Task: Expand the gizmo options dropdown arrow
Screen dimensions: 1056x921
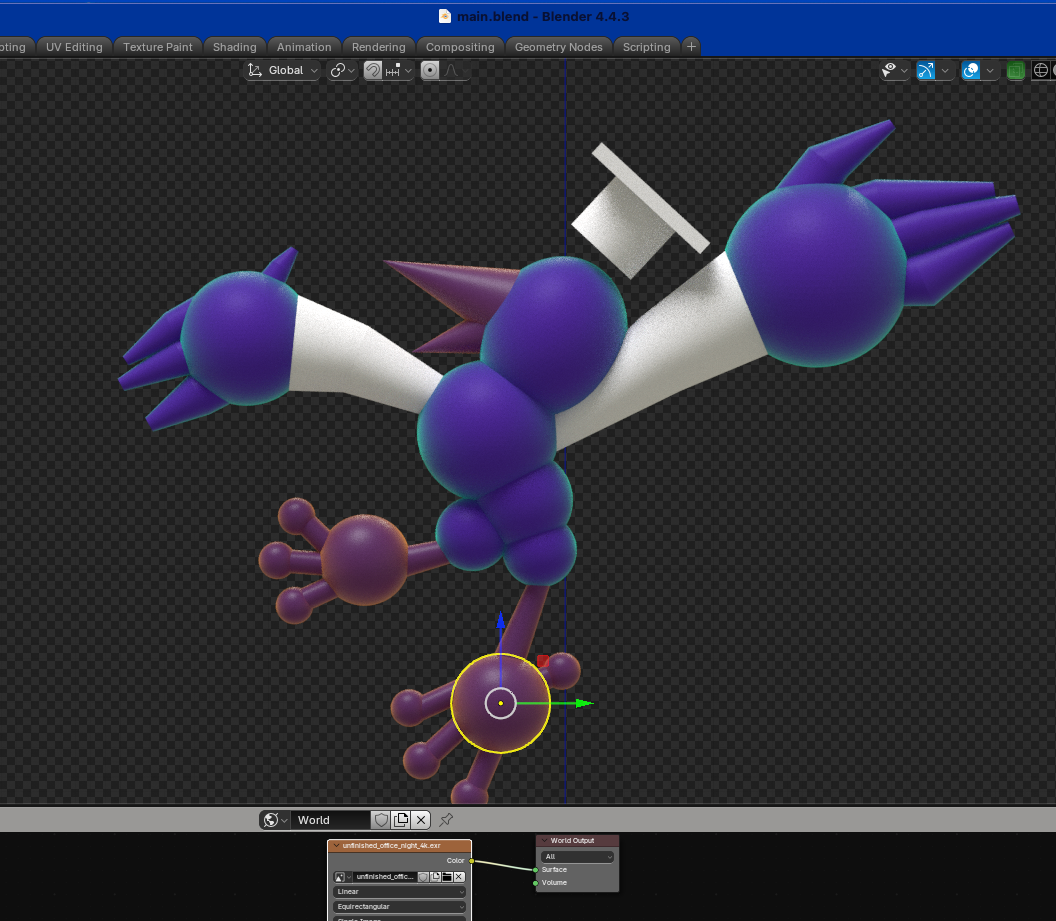Action: [945, 70]
